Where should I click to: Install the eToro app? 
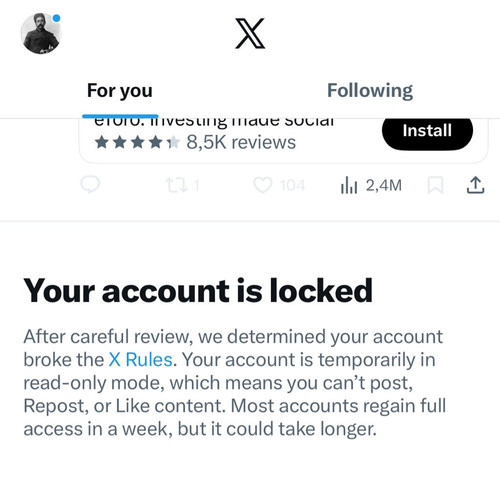coord(427,131)
